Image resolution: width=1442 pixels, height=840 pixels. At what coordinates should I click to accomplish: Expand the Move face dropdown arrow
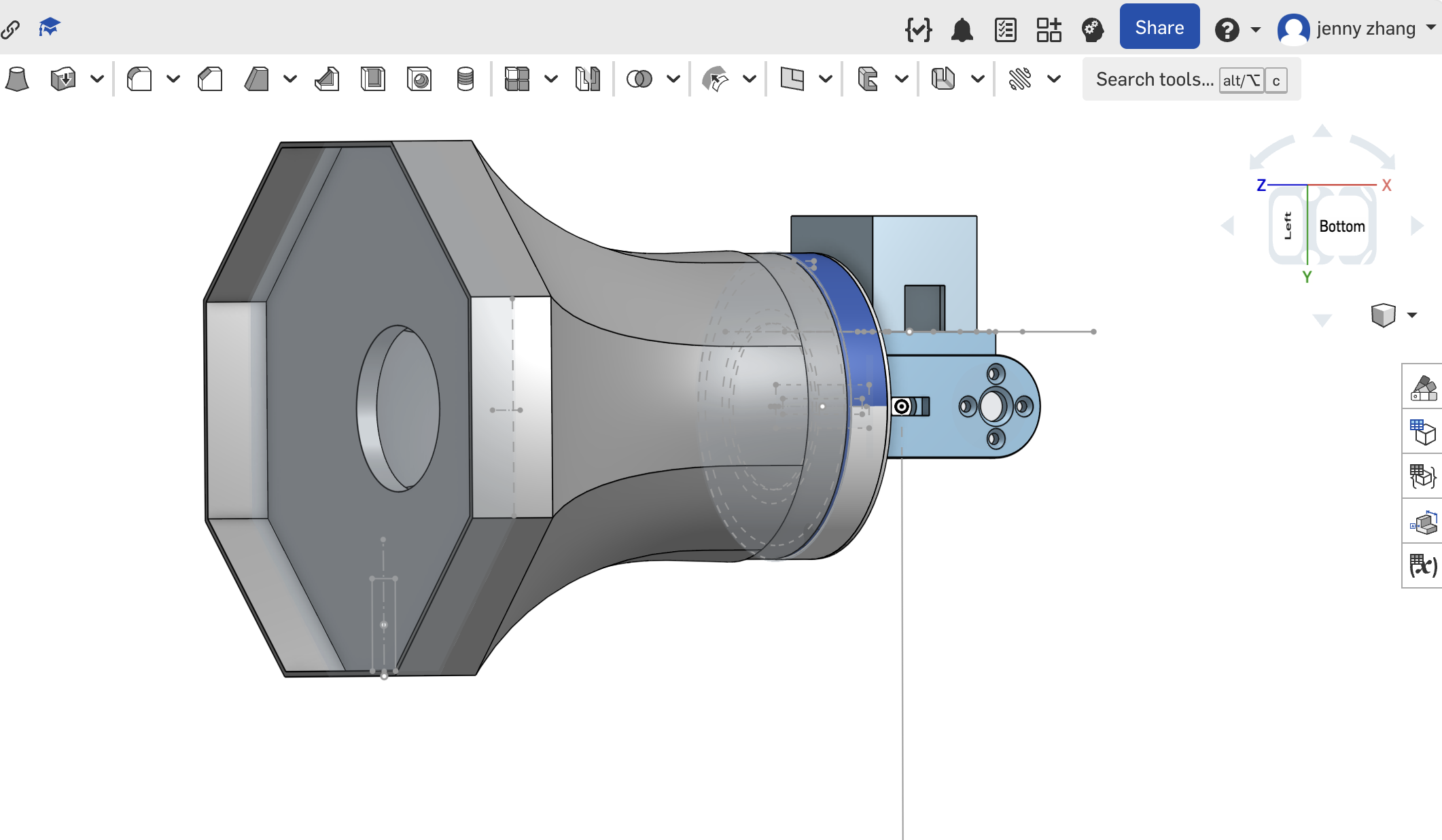pyautogui.click(x=750, y=79)
